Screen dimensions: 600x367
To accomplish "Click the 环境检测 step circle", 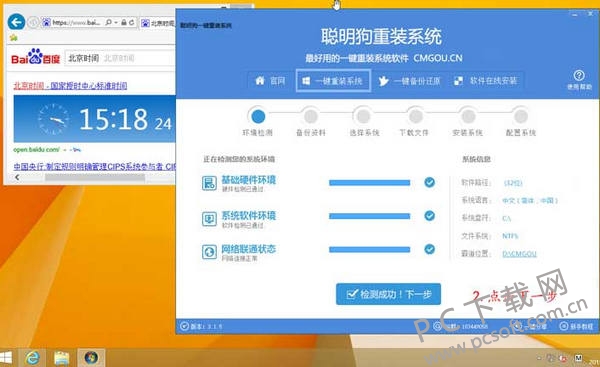I will pos(258,116).
